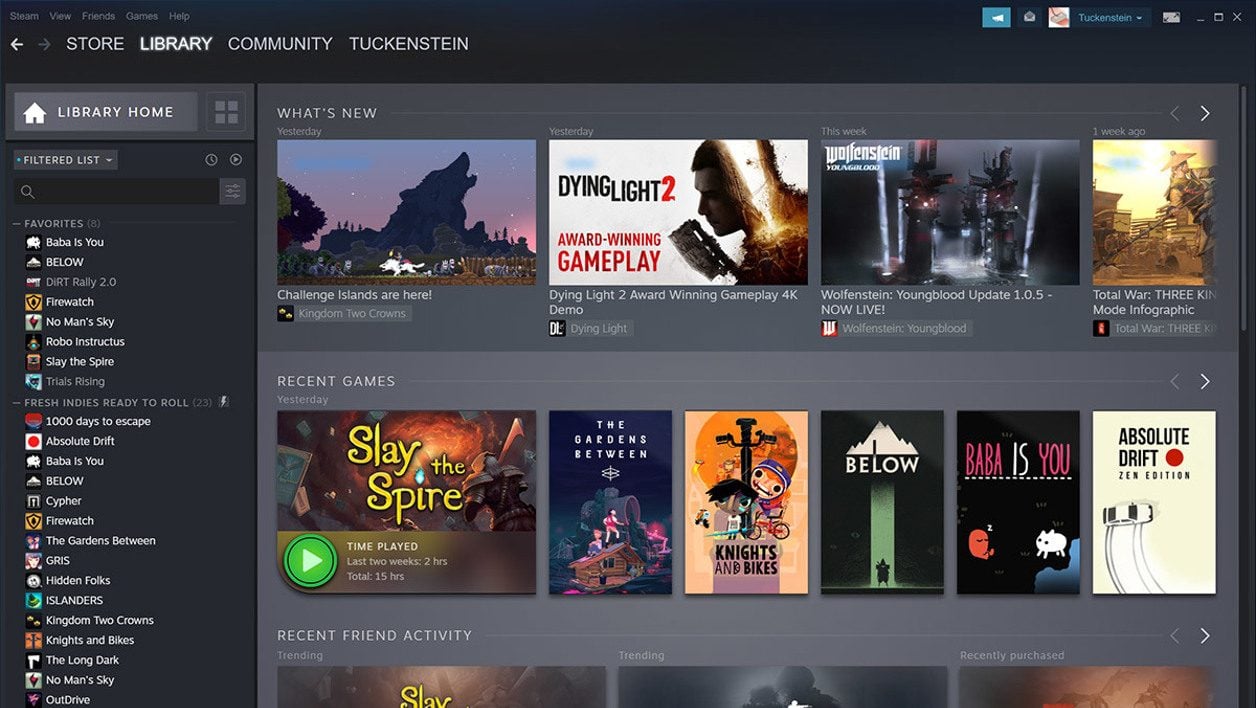This screenshot has height=708, width=1256.
Task: Open BELOW game cover
Action: pyautogui.click(x=882, y=502)
